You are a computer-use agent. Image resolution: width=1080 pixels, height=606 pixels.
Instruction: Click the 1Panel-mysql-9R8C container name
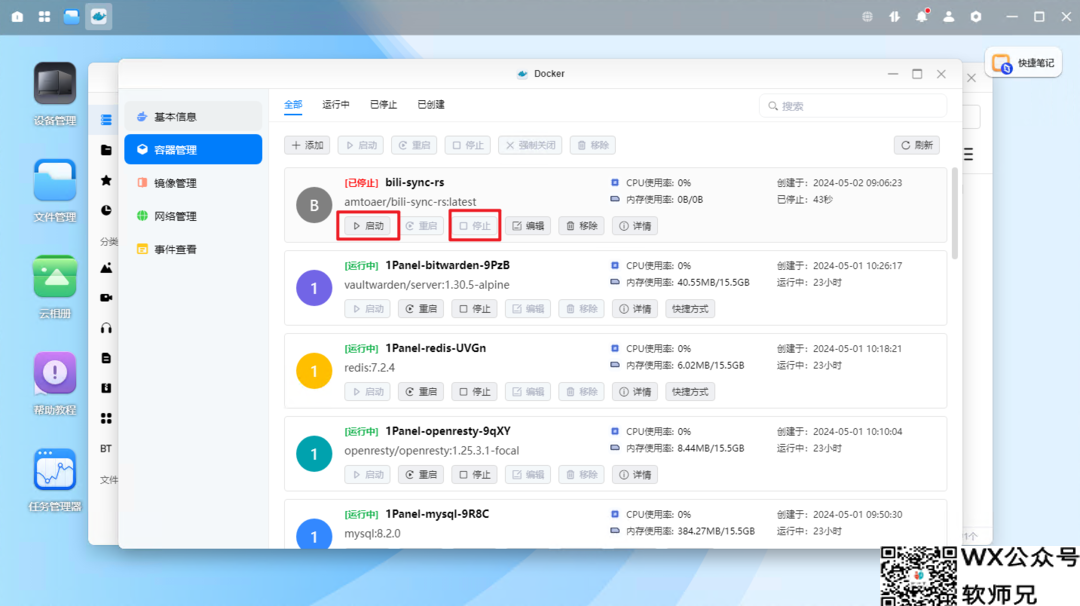point(437,514)
